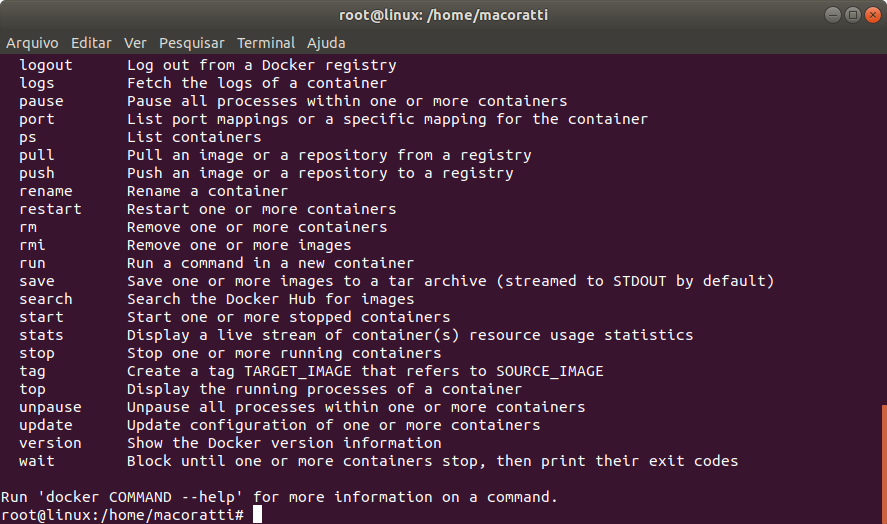The image size is (887, 524).
Task: Open the Editar menu
Action: click(91, 43)
